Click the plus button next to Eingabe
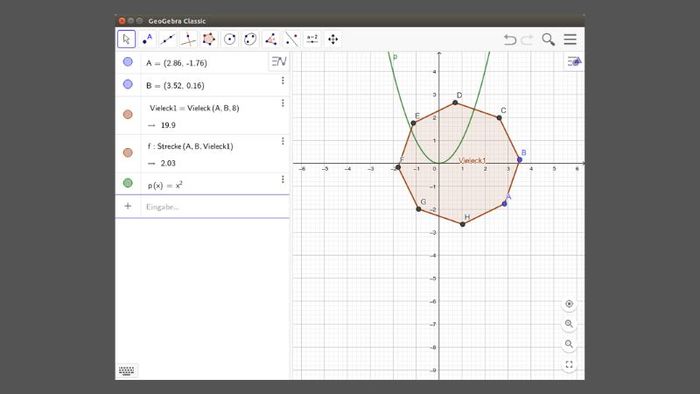The width and height of the screenshot is (700, 394). click(x=128, y=206)
